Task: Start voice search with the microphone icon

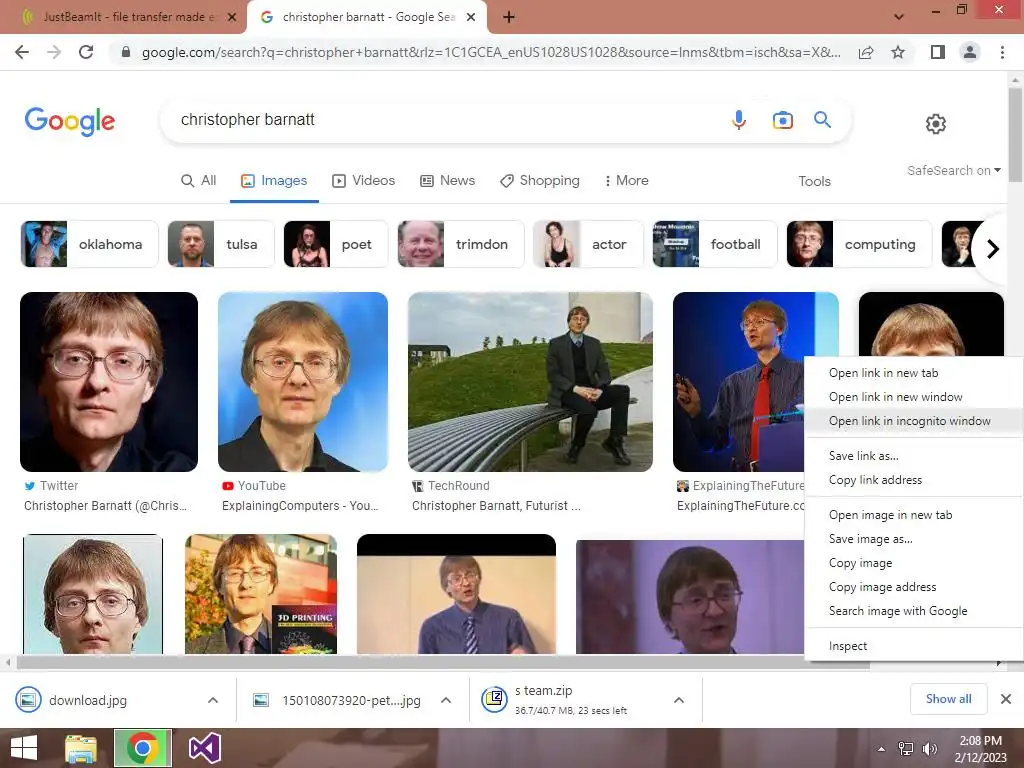Action: click(x=739, y=120)
